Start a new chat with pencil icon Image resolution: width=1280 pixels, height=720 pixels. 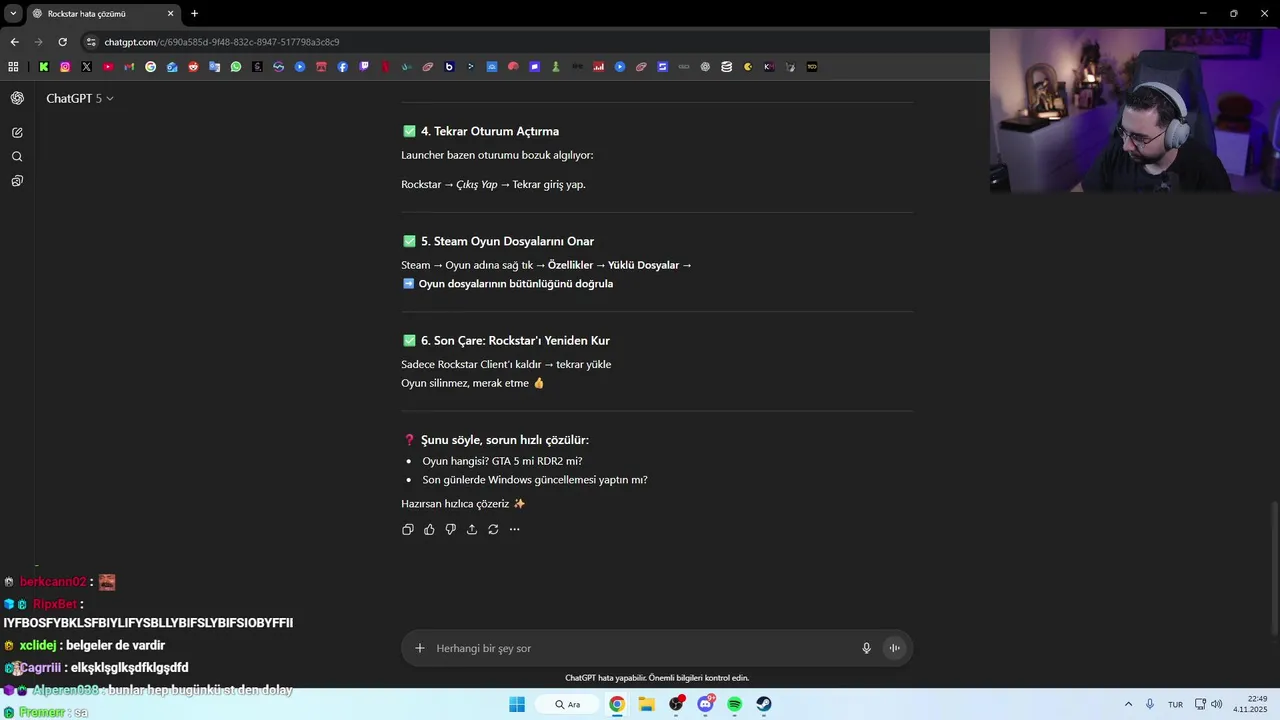[x=17, y=132]
